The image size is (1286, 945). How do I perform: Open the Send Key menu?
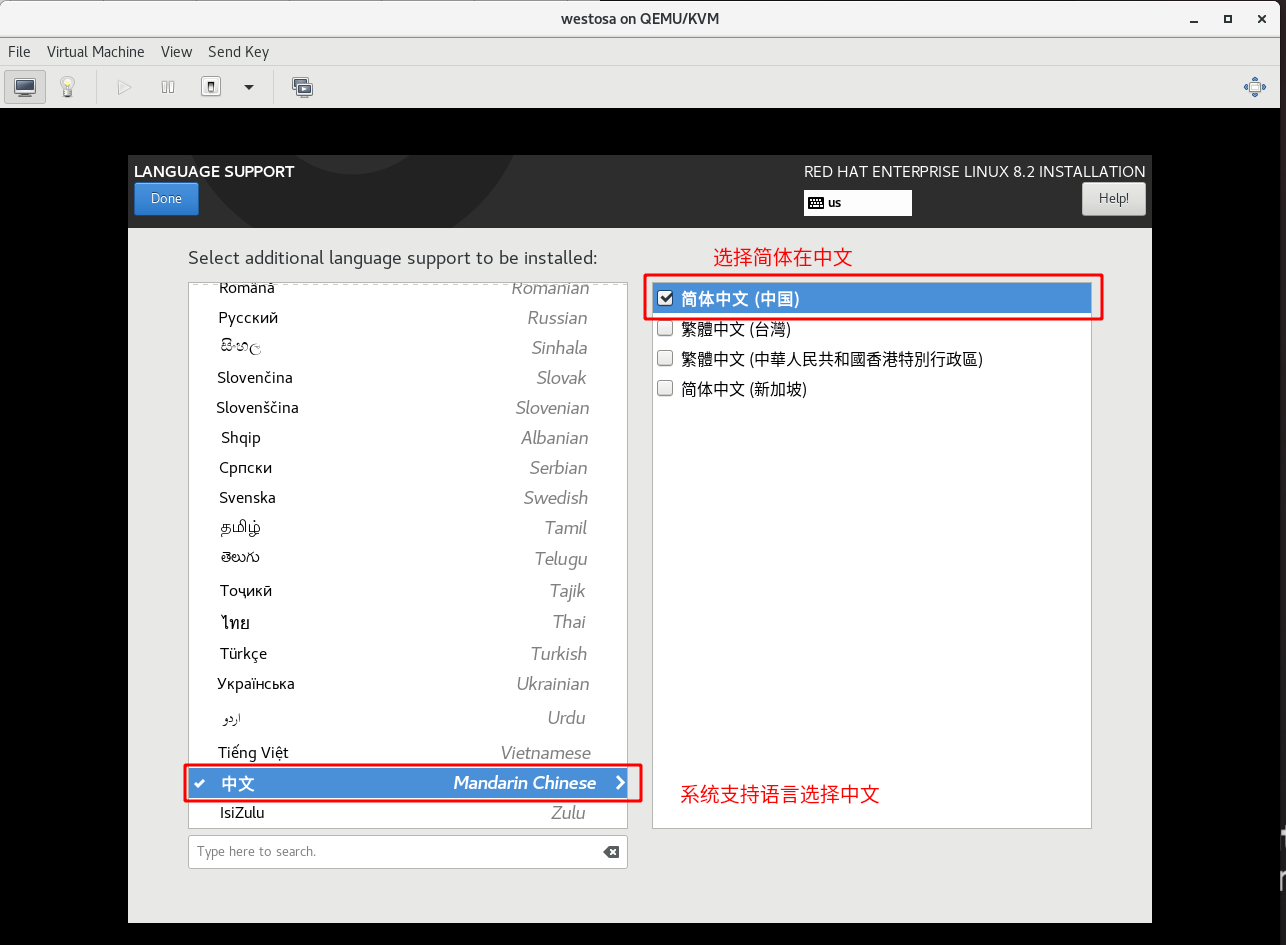coord(238,52)
